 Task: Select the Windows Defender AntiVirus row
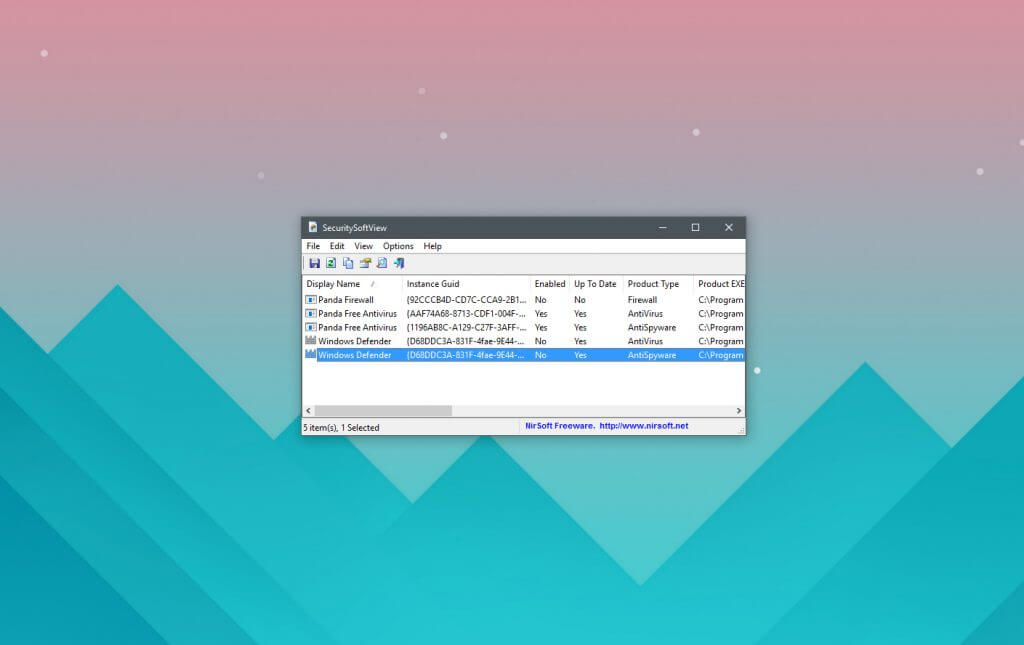coord(355,341)
